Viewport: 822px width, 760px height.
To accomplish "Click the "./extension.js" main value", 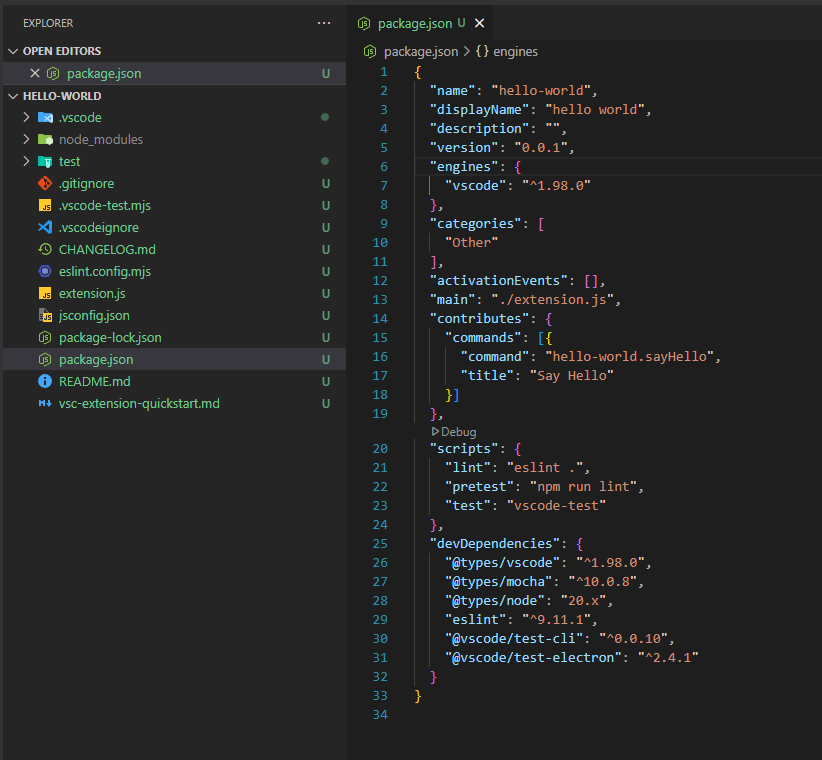I will [553, 300].
